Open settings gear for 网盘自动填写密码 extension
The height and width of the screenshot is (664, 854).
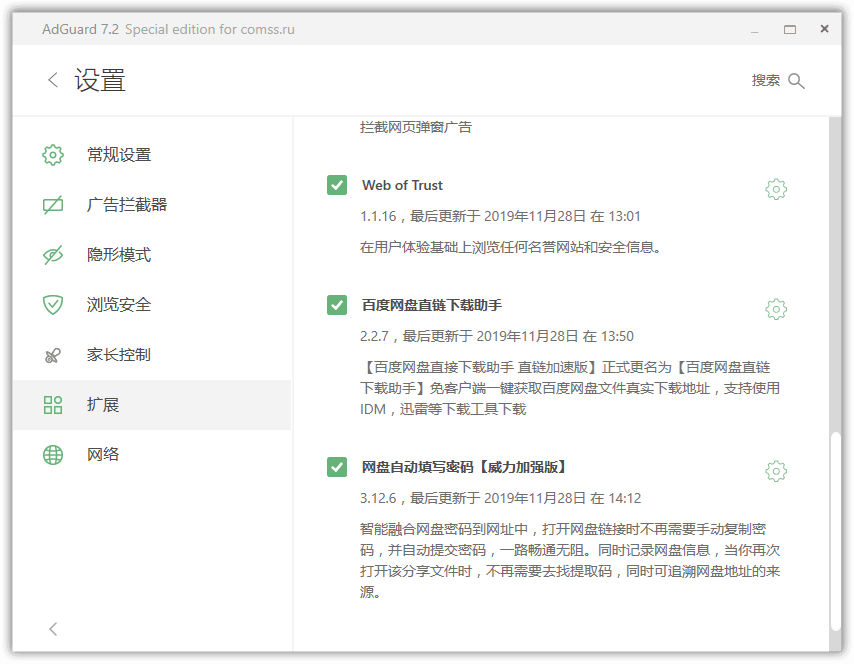[x=776, y=471]
